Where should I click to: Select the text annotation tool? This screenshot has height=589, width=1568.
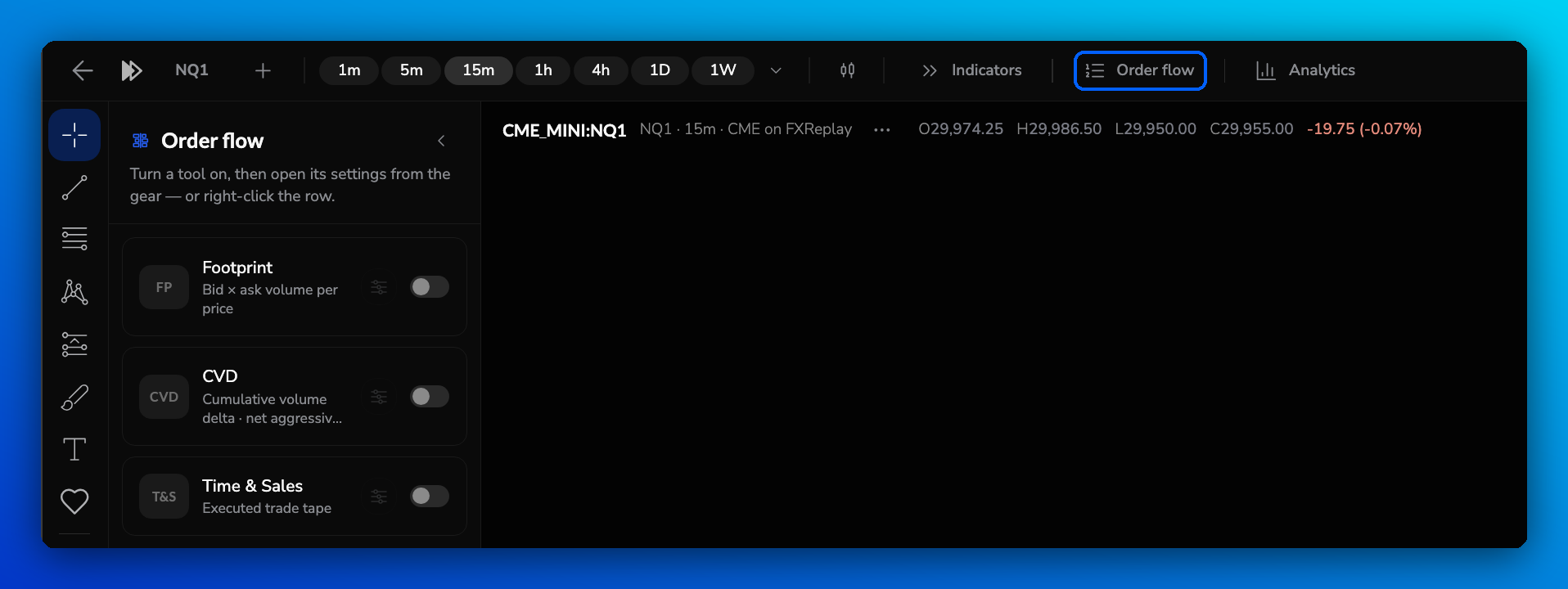pos(74,449)
